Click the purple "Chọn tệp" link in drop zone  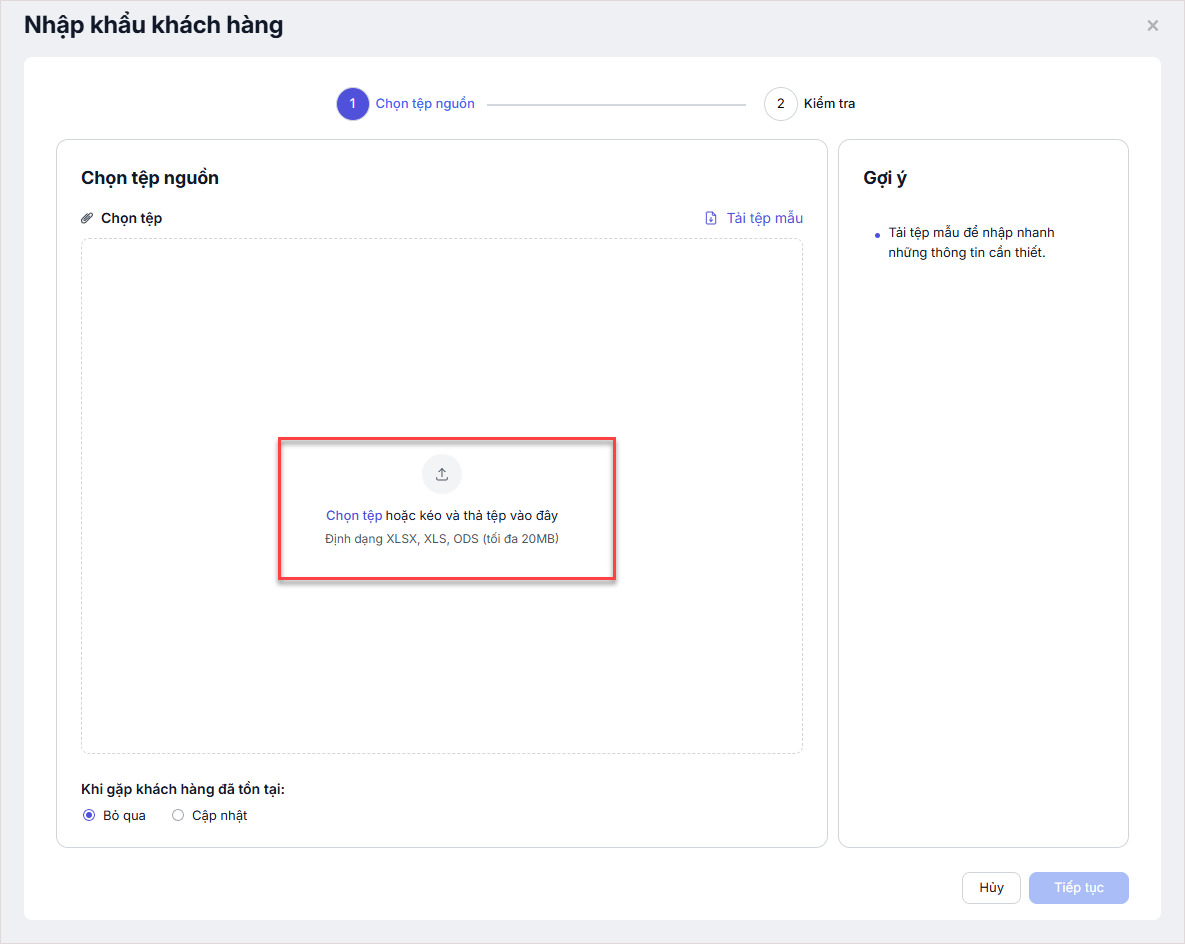354,516
